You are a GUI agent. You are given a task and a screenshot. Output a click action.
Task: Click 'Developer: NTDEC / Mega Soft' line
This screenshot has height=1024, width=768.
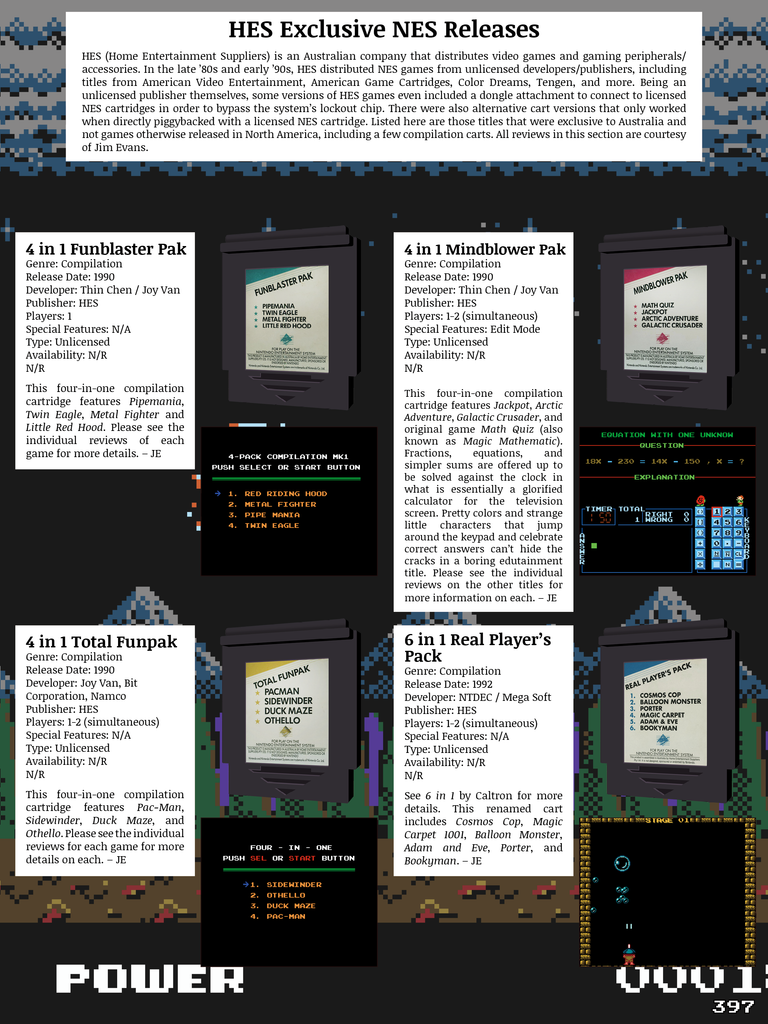click(x=477, y=697)
